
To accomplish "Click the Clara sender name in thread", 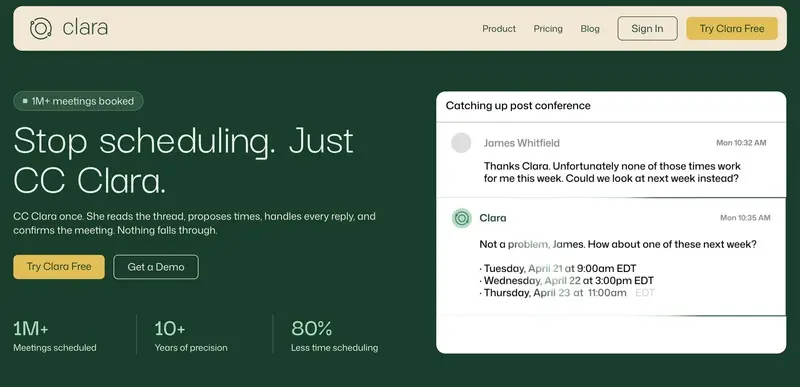I will [x=493, y=218].
